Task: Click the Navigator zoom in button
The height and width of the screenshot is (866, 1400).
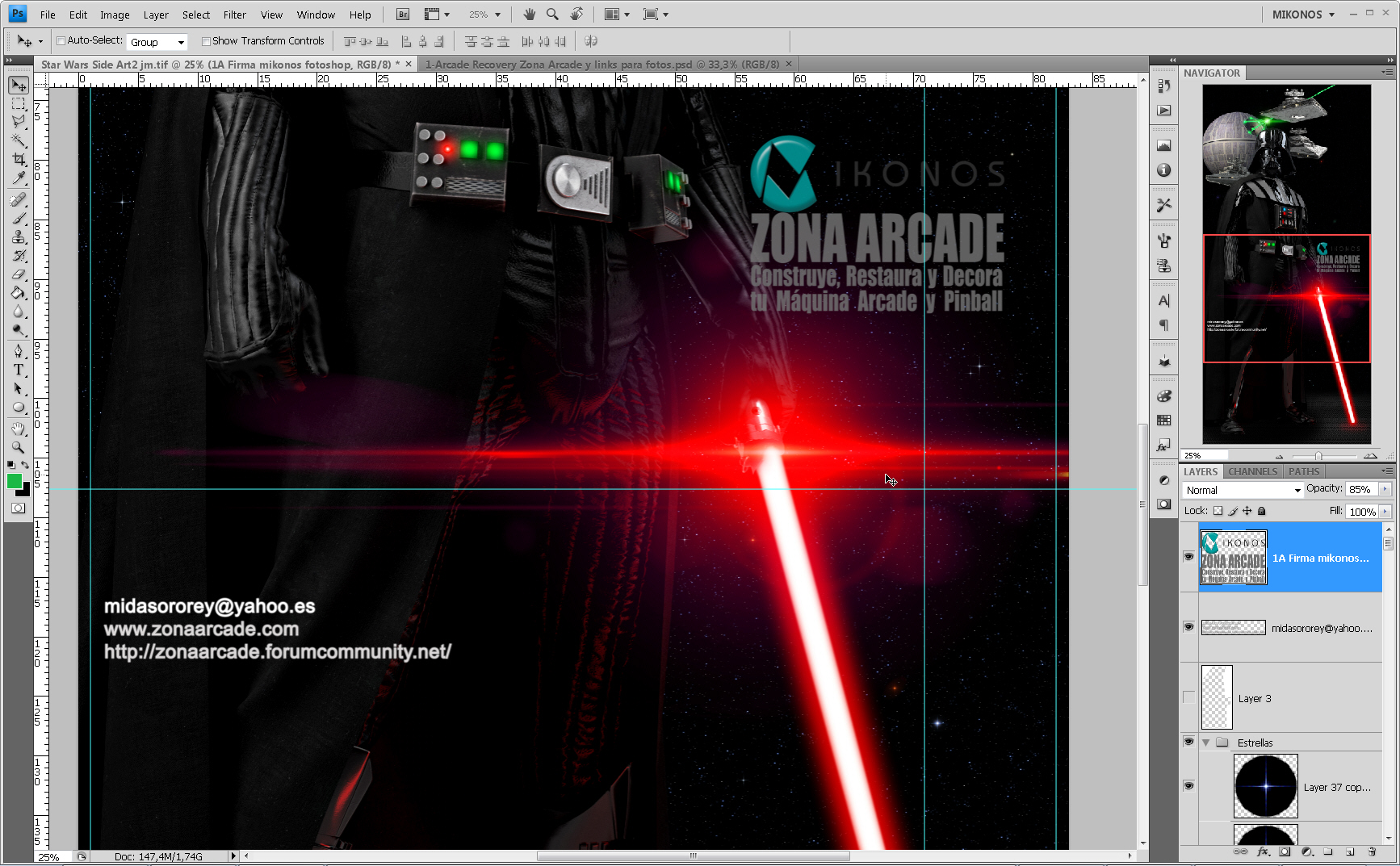Action: click(x=1370, y=456)
